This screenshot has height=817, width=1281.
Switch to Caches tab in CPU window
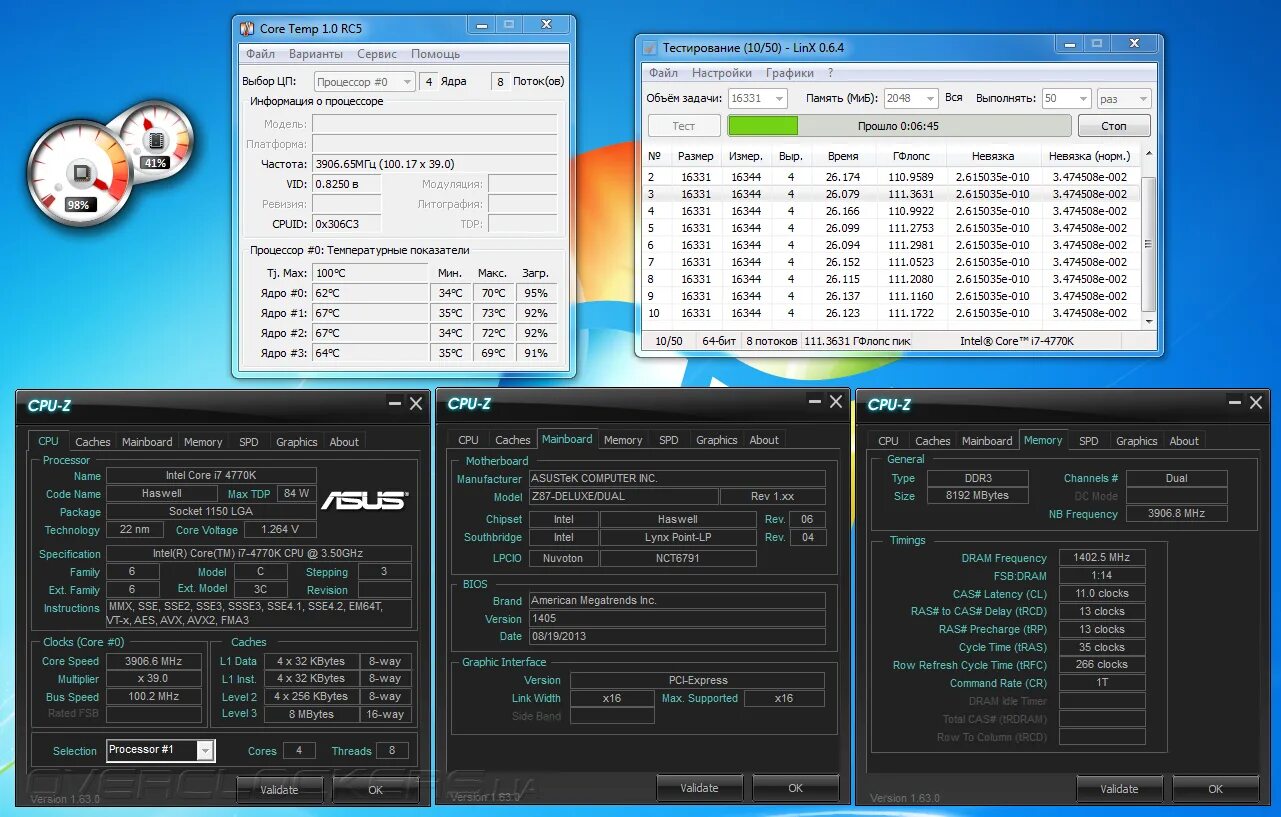(93, 442)
